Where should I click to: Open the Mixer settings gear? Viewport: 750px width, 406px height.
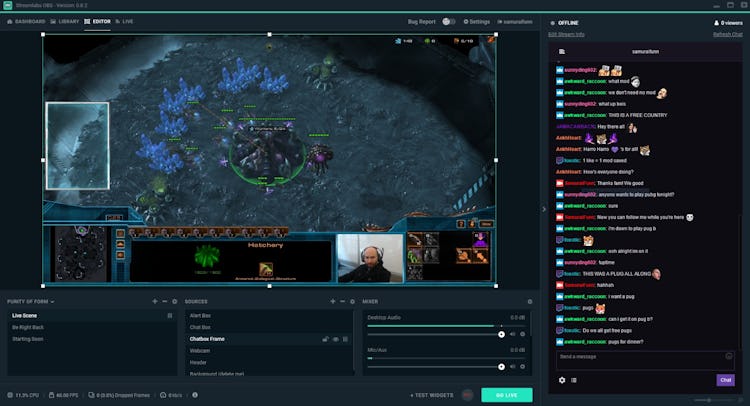[529, 302]
